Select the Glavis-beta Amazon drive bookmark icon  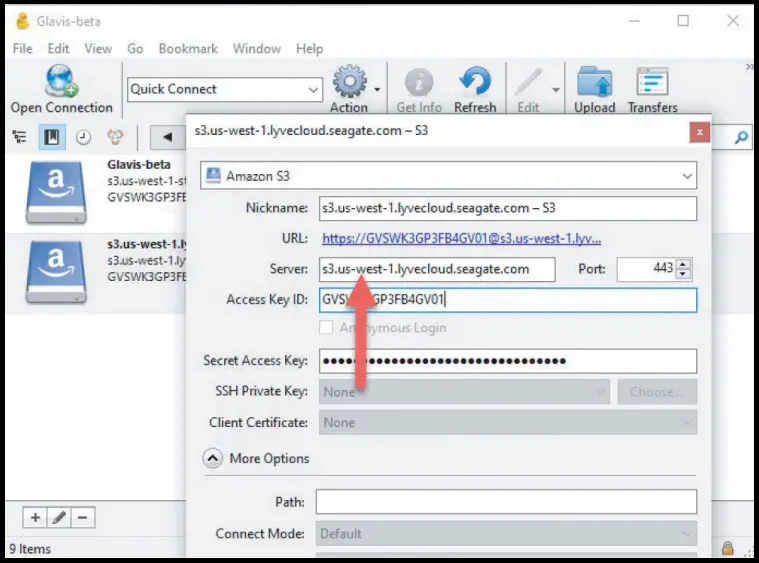tap(56, 192)
